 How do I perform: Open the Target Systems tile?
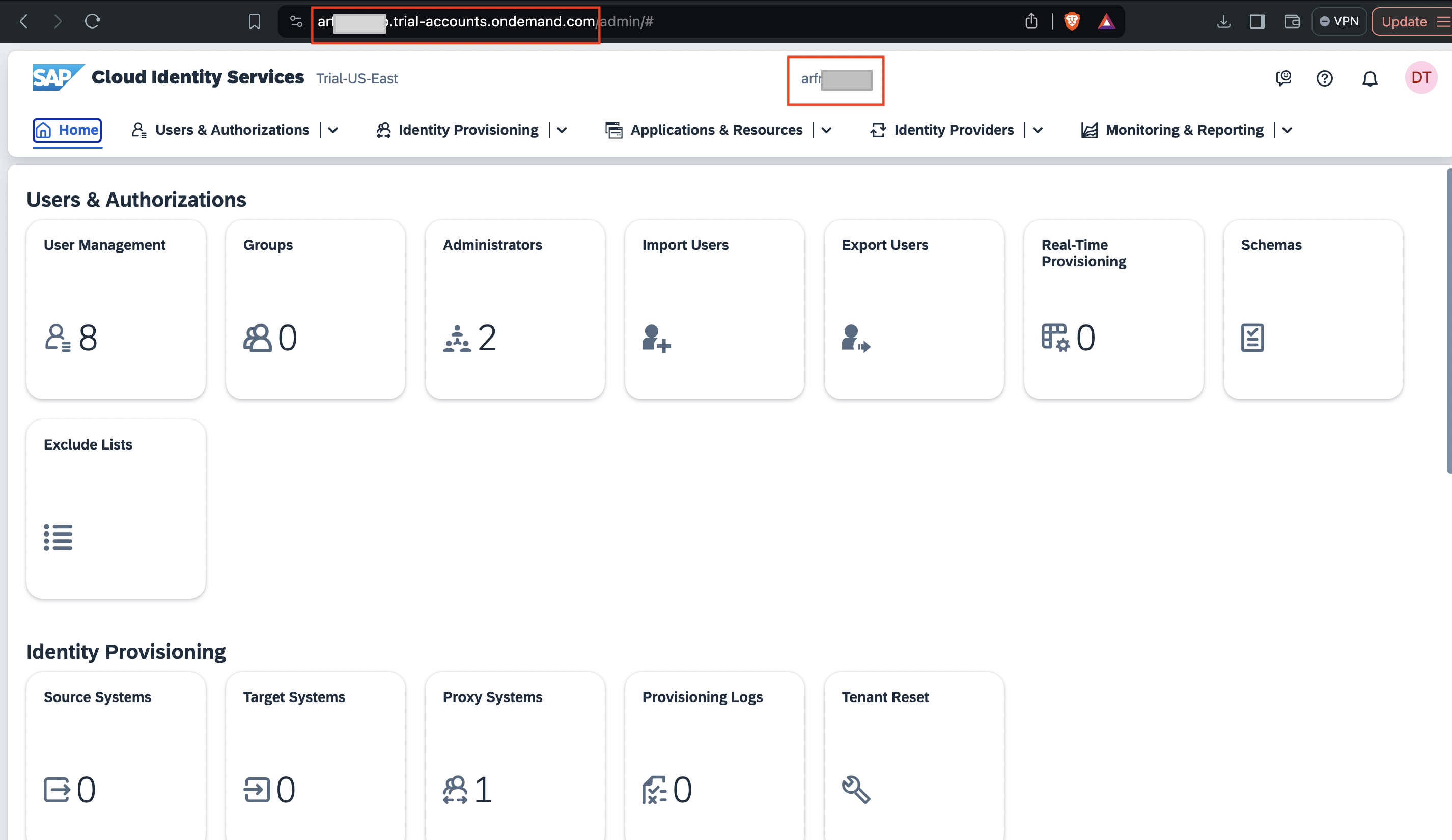(x=315, y=756)
